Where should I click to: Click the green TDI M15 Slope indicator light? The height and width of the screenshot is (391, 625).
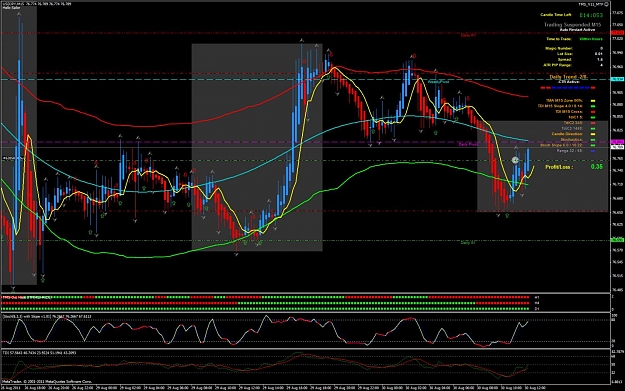pyautogui.click(x=593, y=106)
